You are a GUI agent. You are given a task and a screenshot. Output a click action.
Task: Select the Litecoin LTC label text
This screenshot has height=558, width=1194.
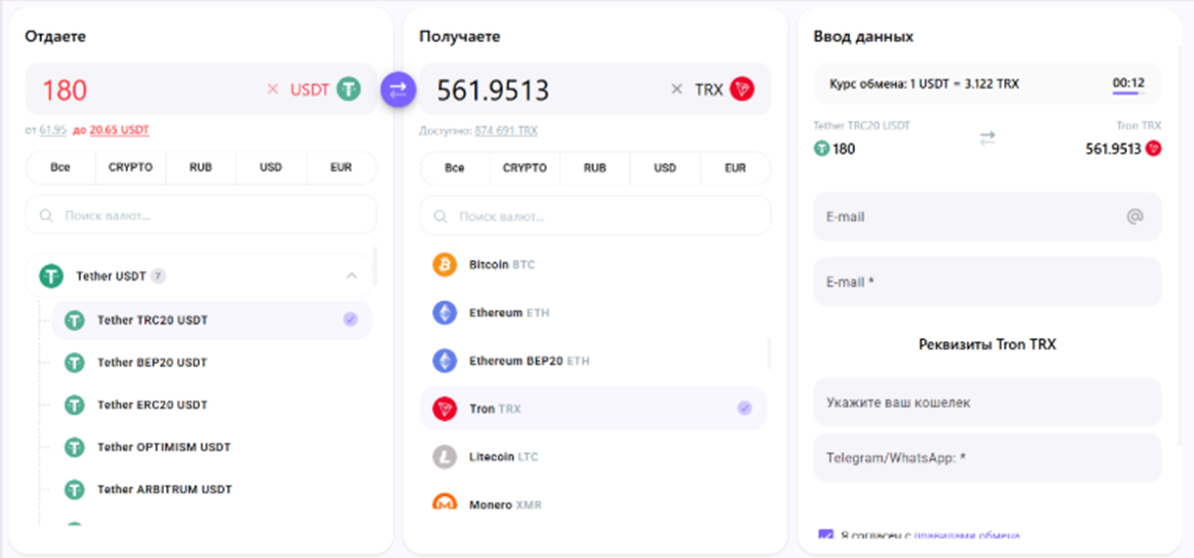pyautogui.click(x=504, y=457)
